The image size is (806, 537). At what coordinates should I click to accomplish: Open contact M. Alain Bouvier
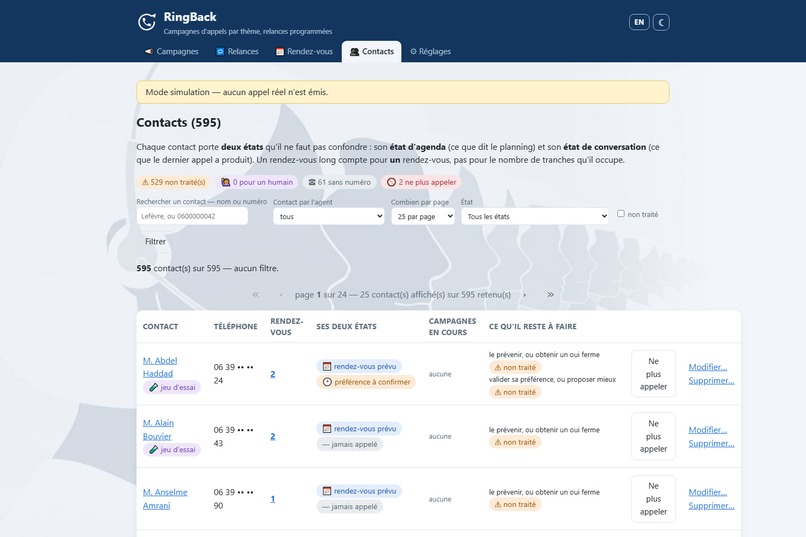(x=158, y=430)
